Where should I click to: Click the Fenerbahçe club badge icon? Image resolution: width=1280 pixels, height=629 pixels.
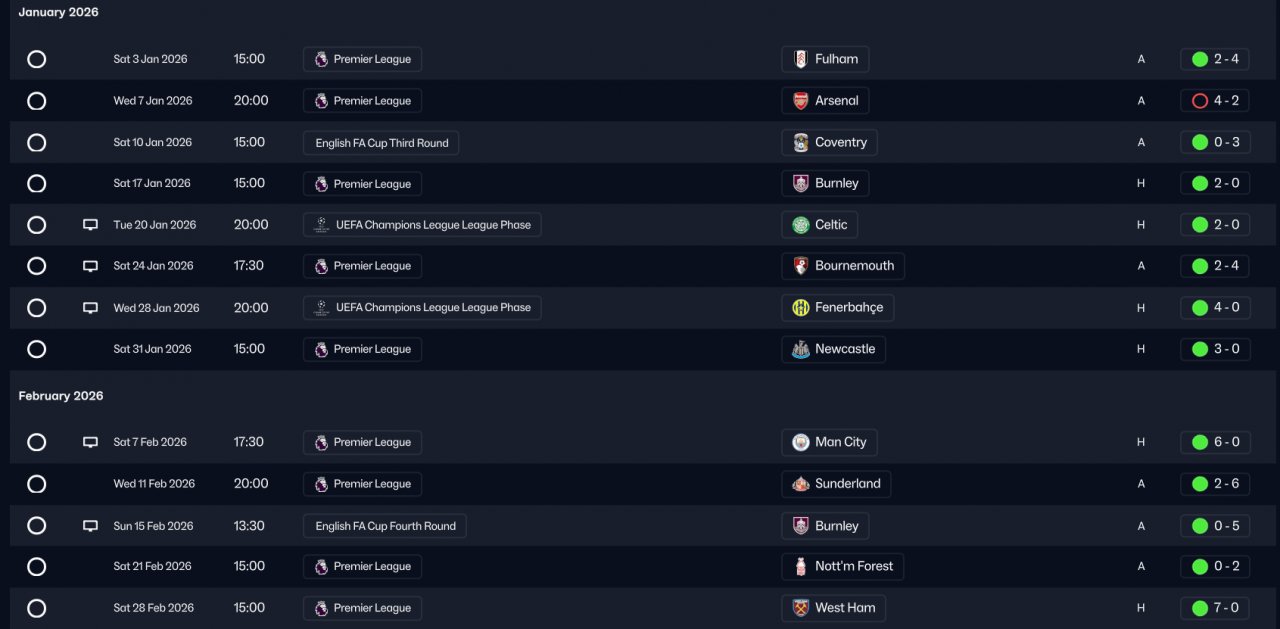(800, 308)
